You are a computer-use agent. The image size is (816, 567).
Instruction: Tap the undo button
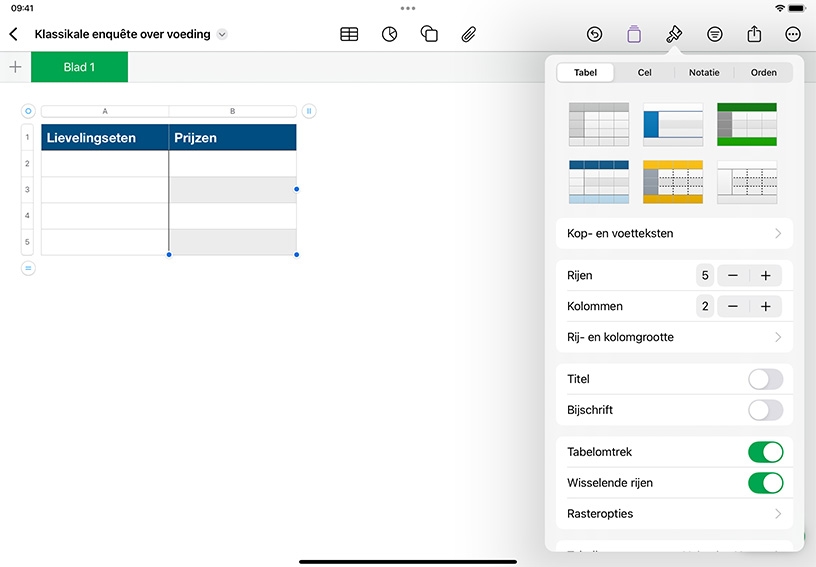(594, 34)
